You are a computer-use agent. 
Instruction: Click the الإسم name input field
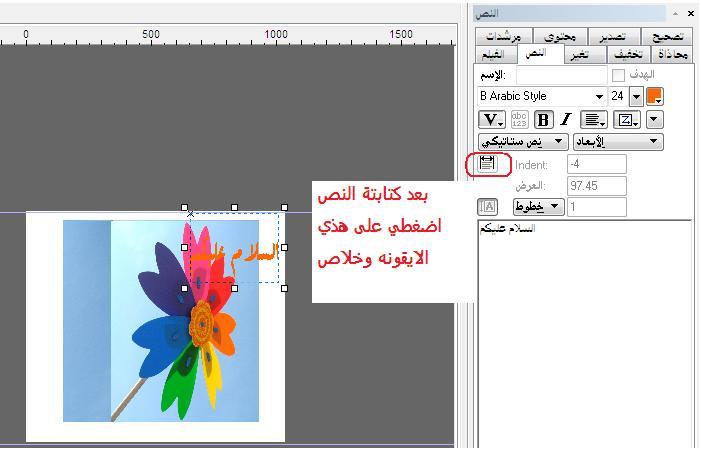pos(561,75)
